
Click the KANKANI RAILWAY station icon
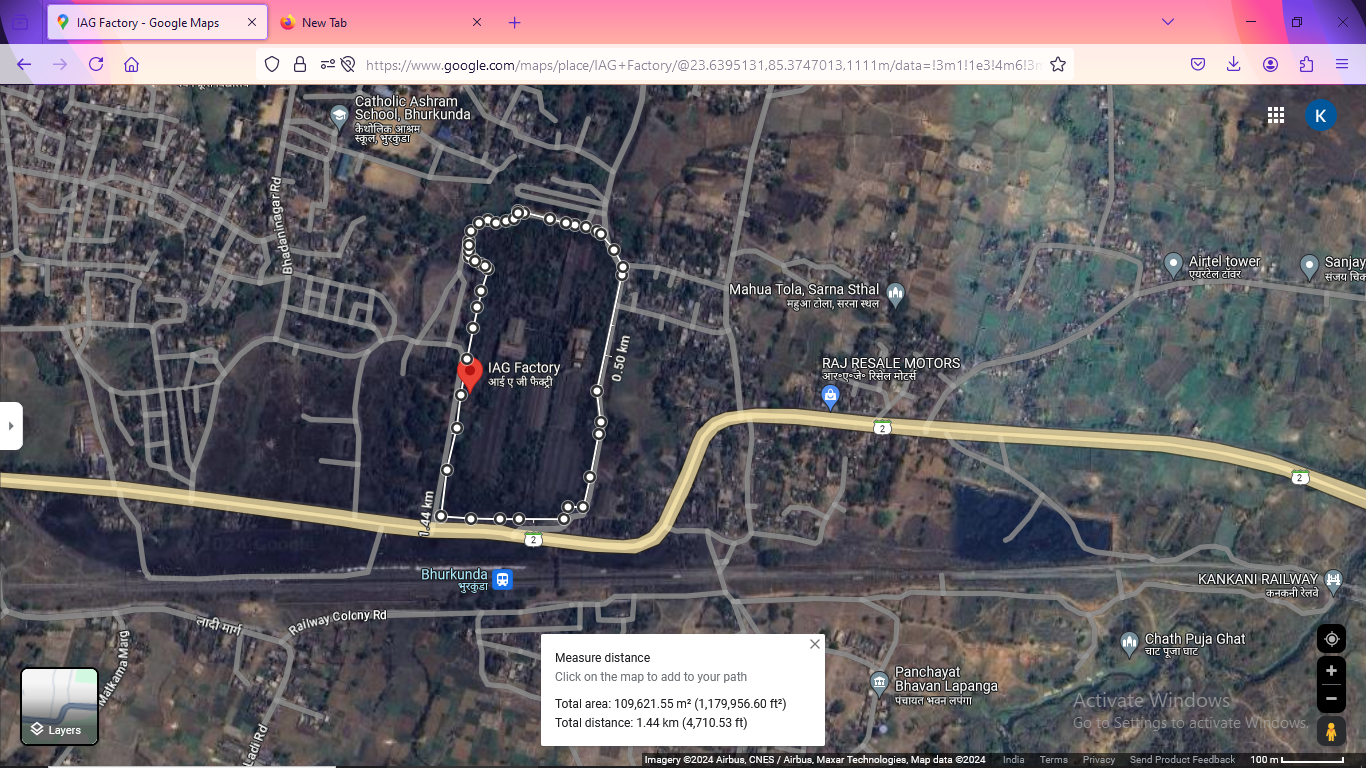point(1332,579)
